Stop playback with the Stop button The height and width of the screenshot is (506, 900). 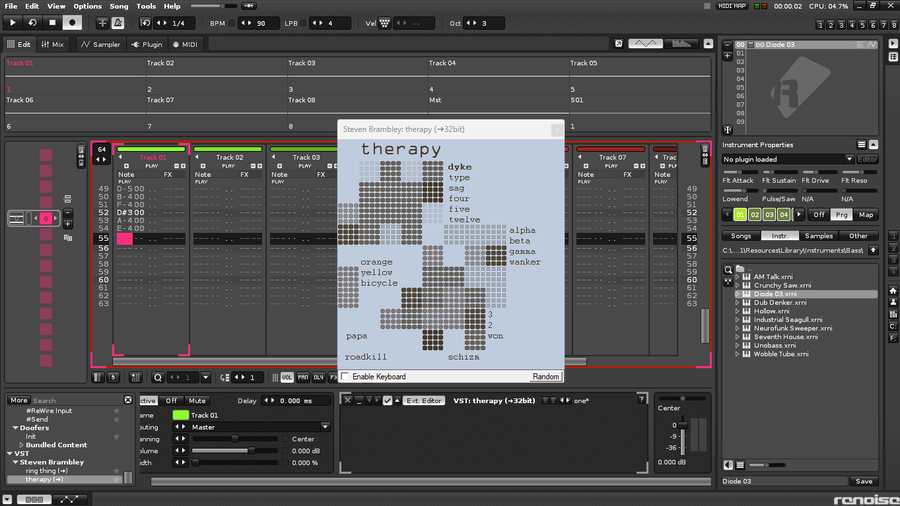[52, 23]
